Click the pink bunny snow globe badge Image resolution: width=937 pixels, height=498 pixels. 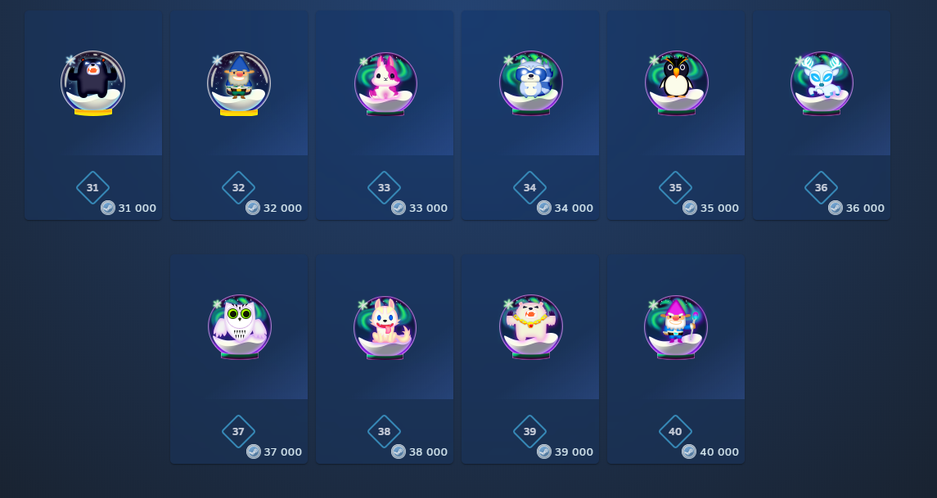(x=385, y=84)
